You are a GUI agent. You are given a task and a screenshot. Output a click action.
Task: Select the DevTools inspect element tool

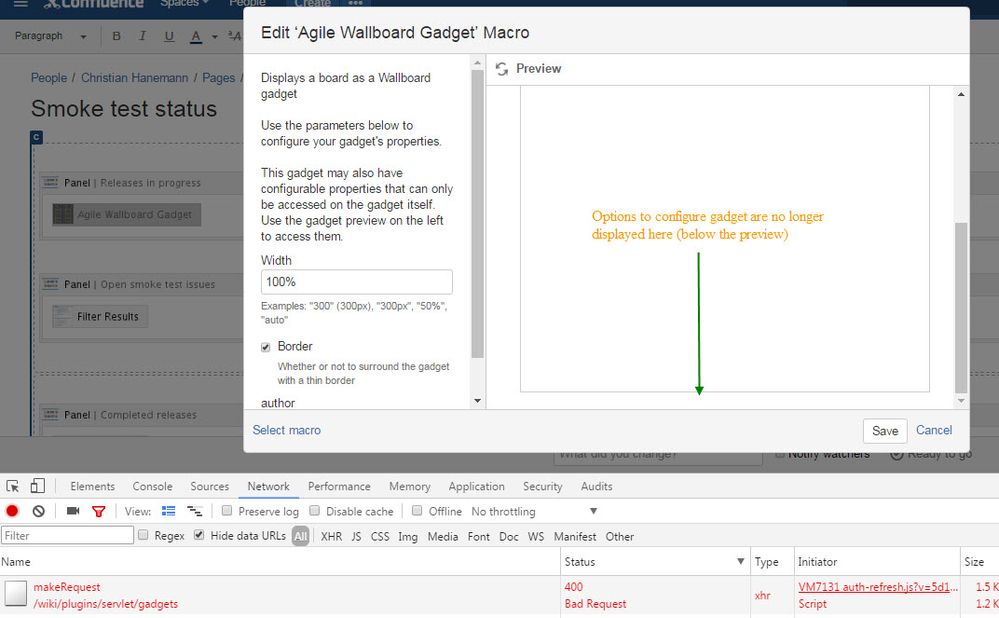coord(12,486)
